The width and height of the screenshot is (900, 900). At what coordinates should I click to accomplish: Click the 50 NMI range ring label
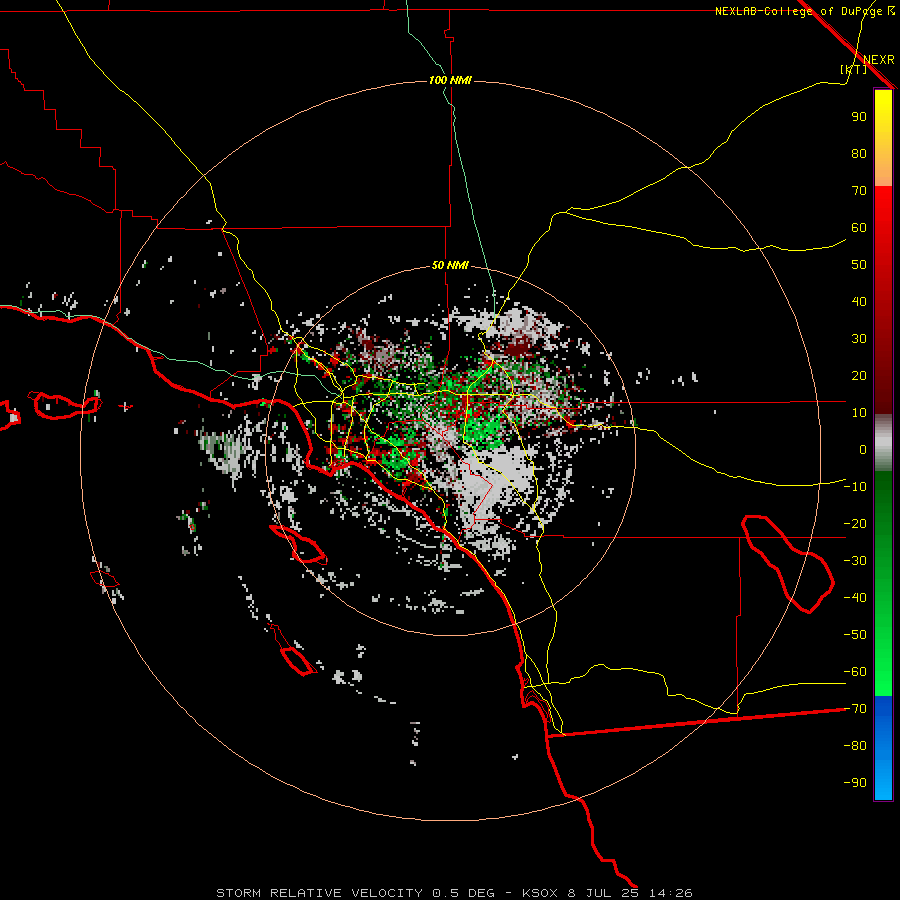(450, 265)
